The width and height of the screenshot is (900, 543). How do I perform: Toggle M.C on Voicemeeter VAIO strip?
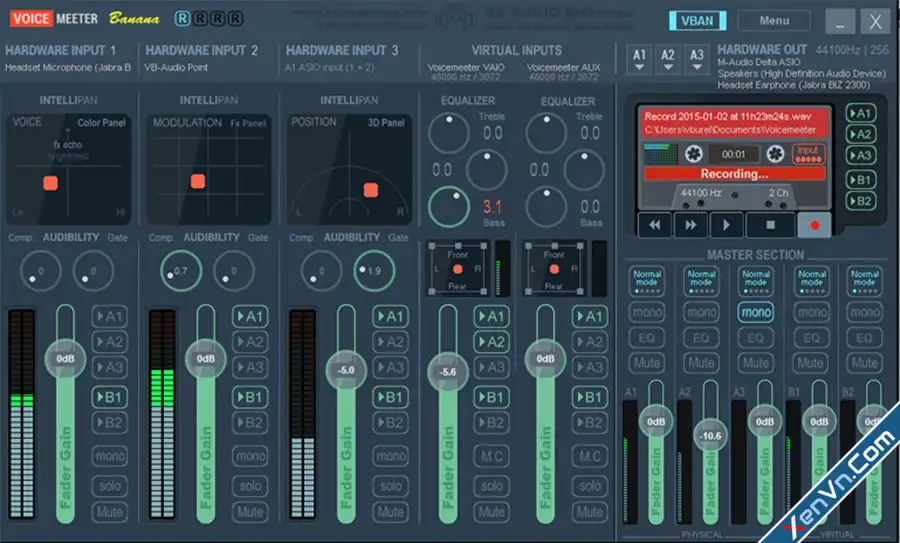(x=491, y=456)
